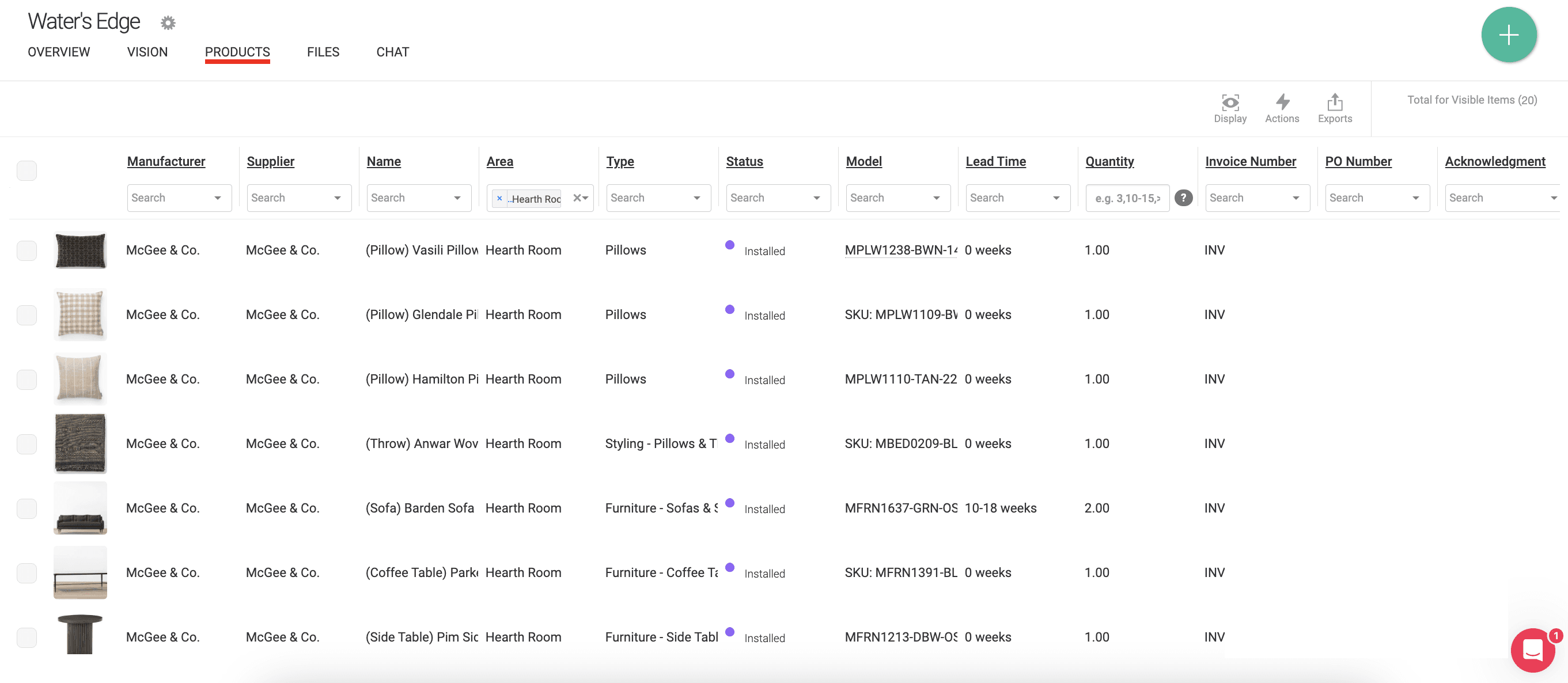Clear all Area filter selections
The image size is (1568, 683).
[x=577, y=198]
